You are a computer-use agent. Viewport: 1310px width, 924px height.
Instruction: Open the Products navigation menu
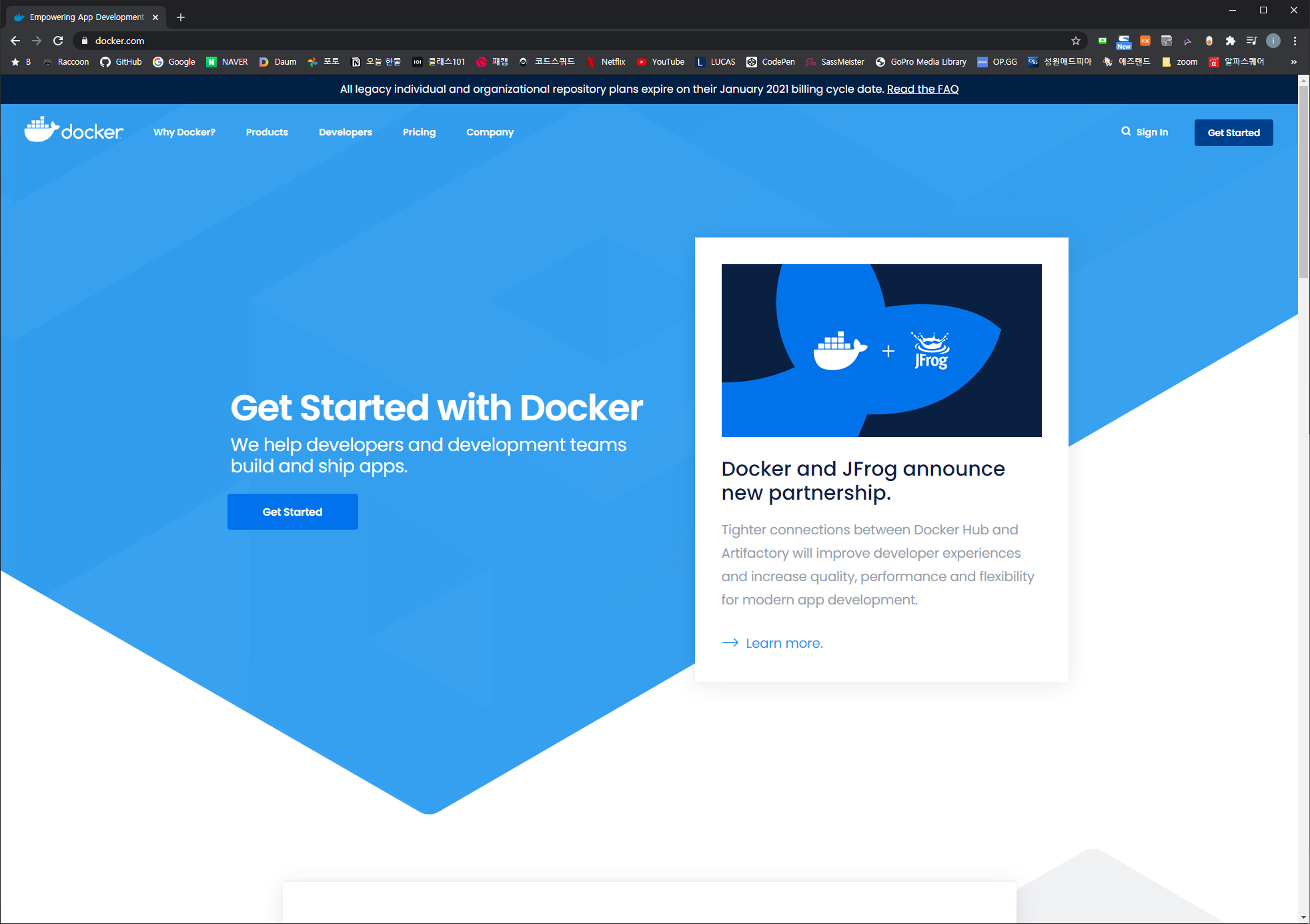267,132
